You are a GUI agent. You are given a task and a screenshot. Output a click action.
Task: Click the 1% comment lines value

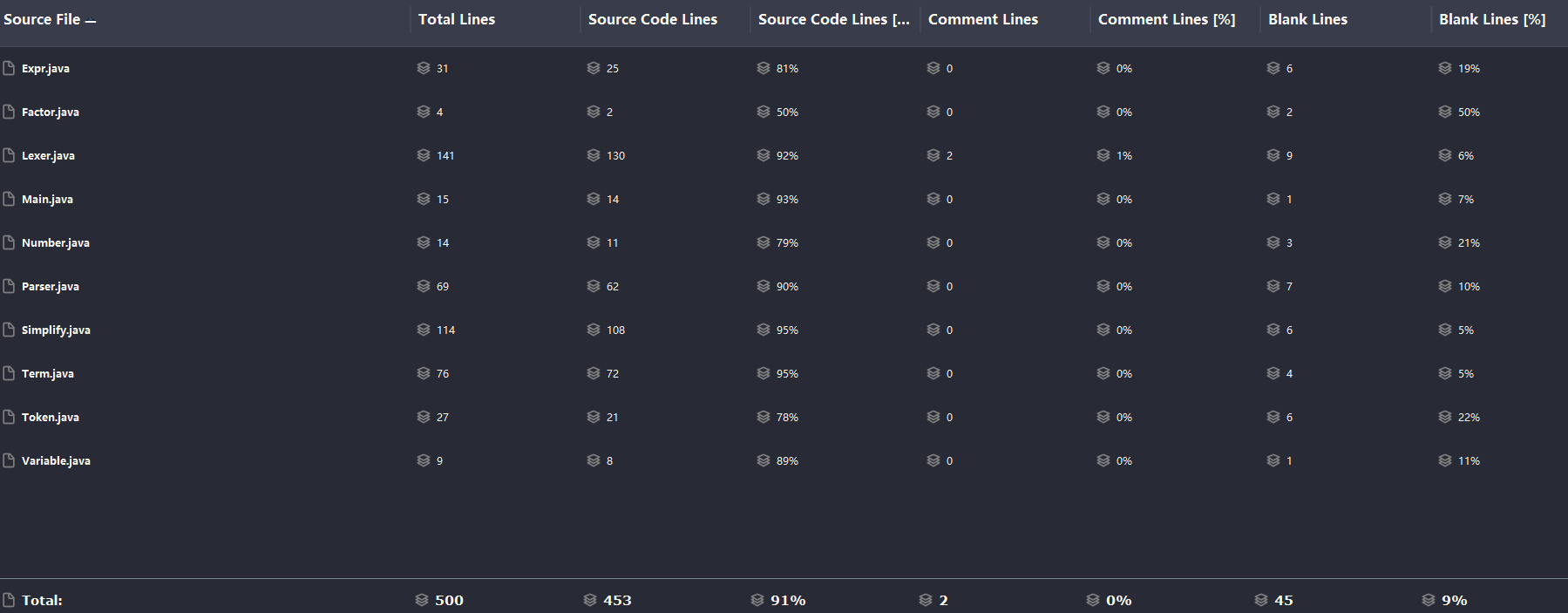(1124, 156)
